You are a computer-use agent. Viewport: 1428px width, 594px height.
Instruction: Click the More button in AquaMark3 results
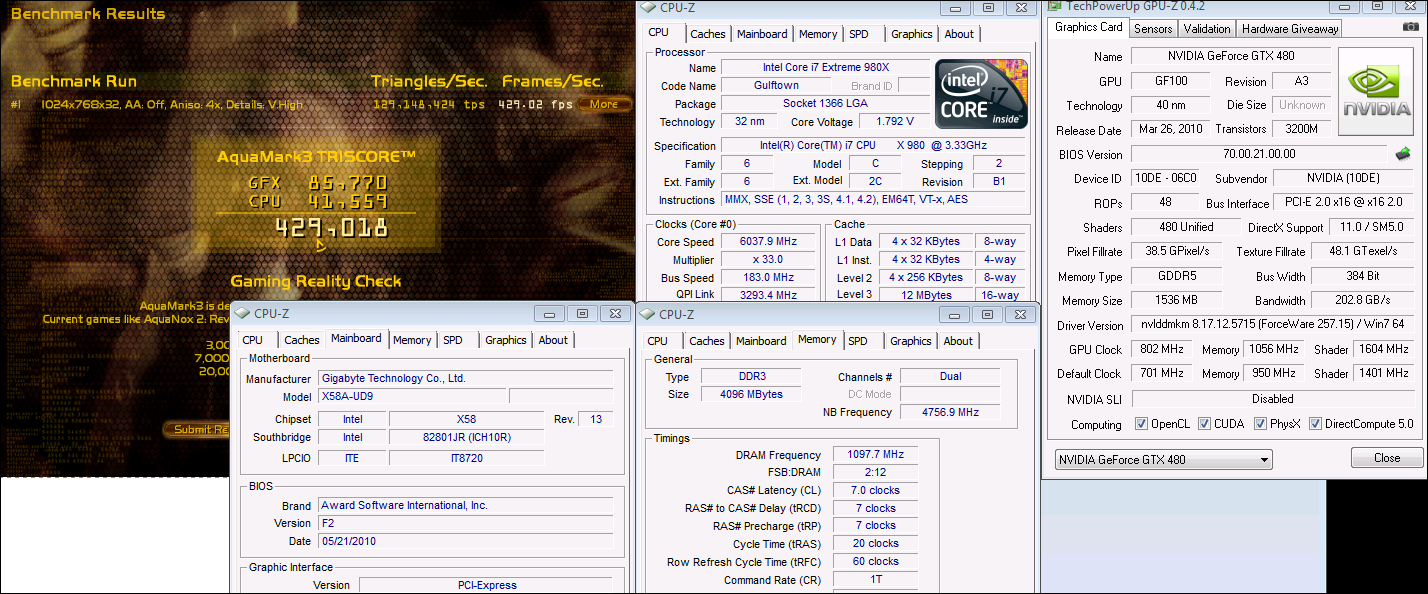pyautogui.click(x=603, y=104)
